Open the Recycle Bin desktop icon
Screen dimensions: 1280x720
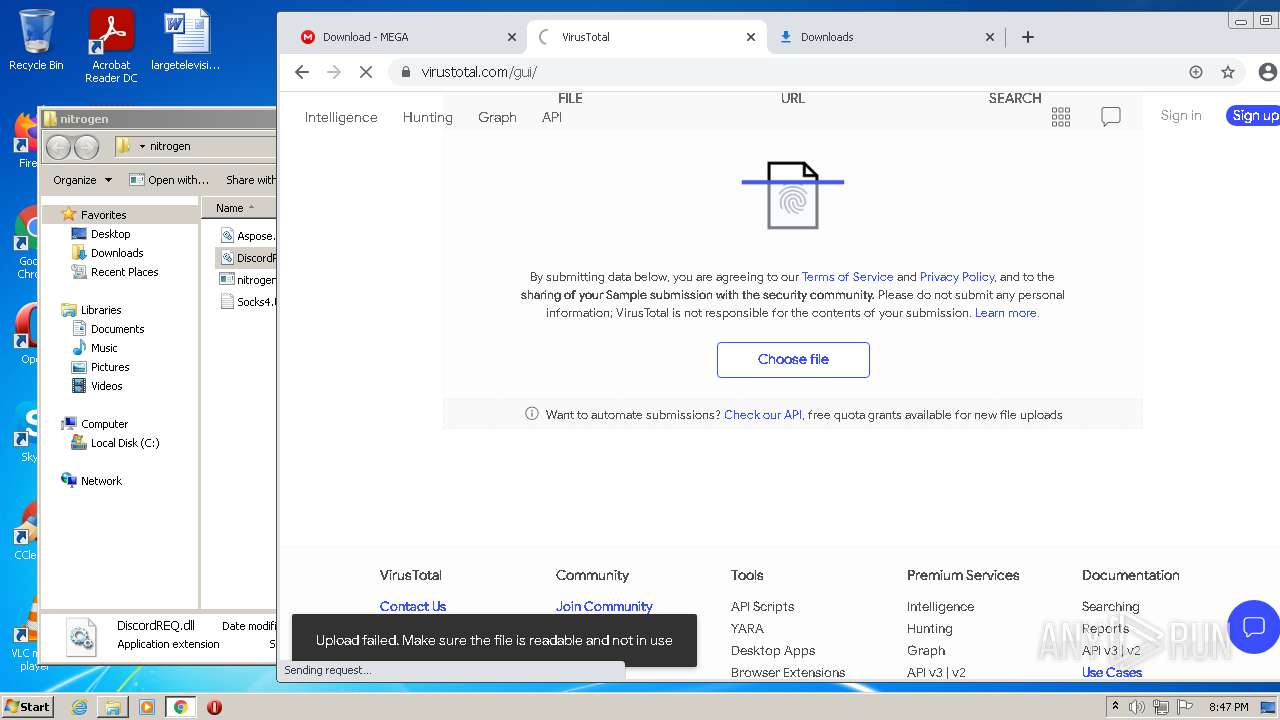(x=36, y=40)
